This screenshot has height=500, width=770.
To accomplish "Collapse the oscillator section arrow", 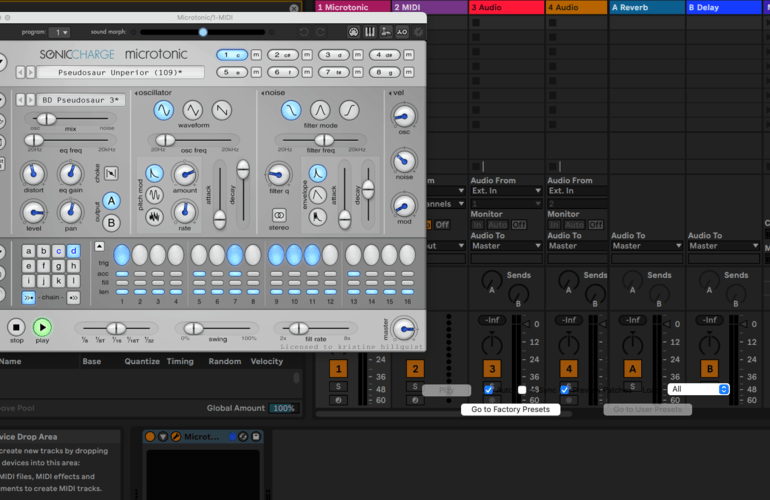I will click(x=136, y=93).
